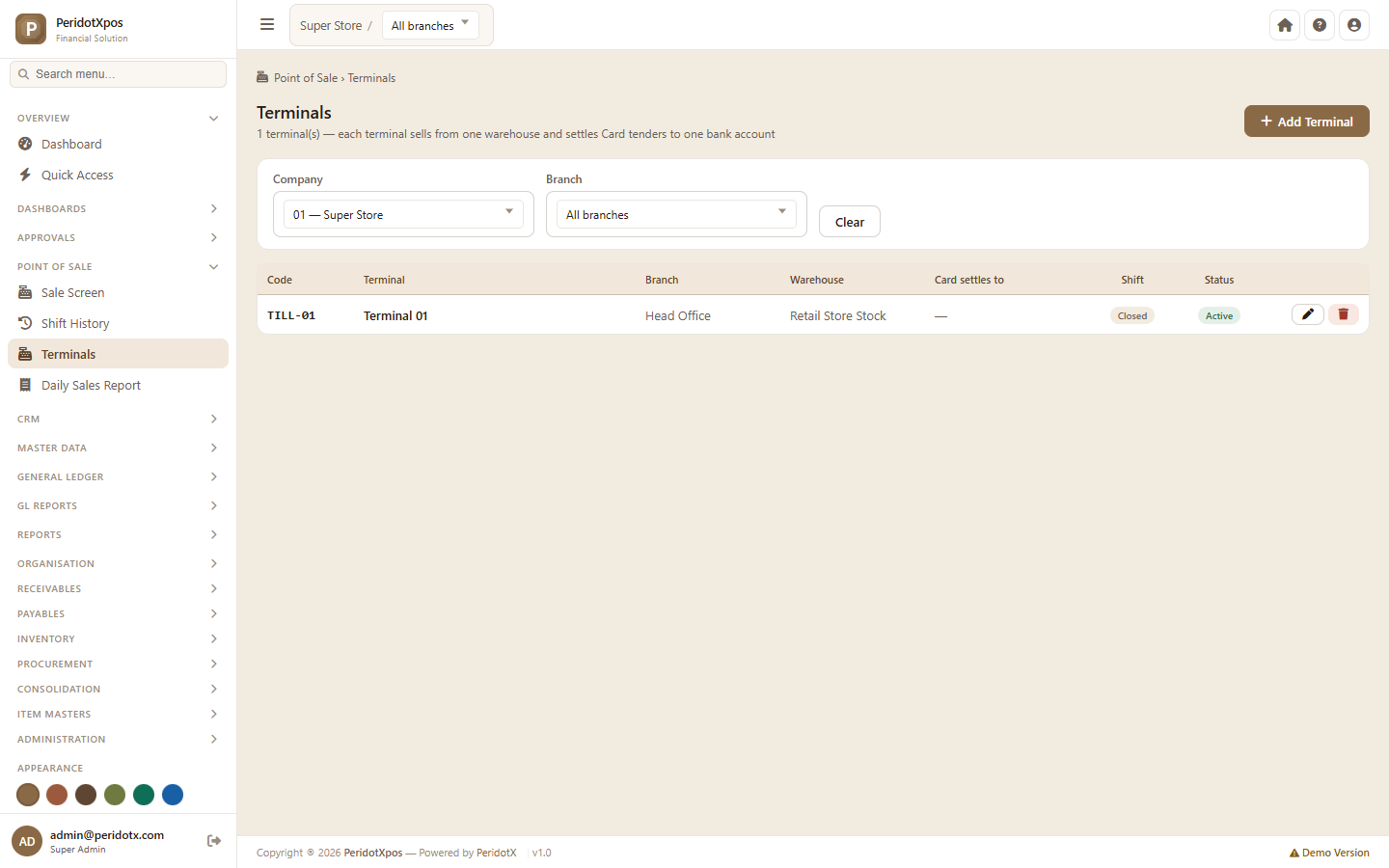Select the tan brown theme swatch
The width and height of the screenshot is (1389, 868).
[28, 795]
